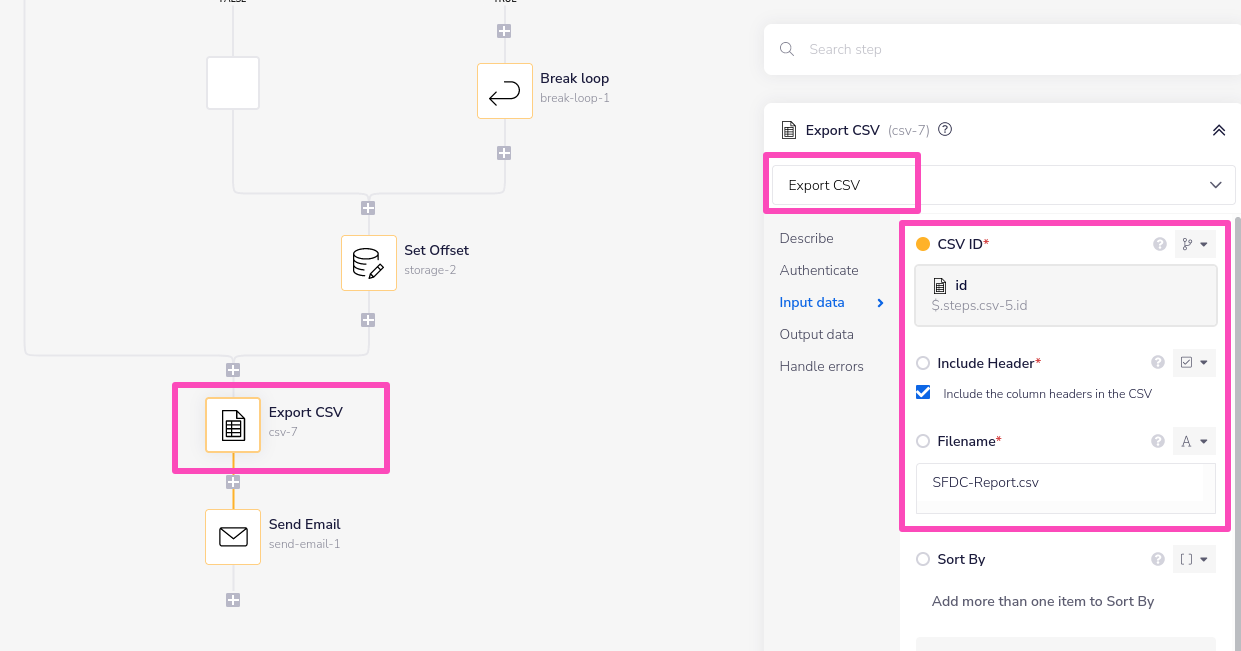
Task: Add step above Set Offset
Action: pos(368,208)
